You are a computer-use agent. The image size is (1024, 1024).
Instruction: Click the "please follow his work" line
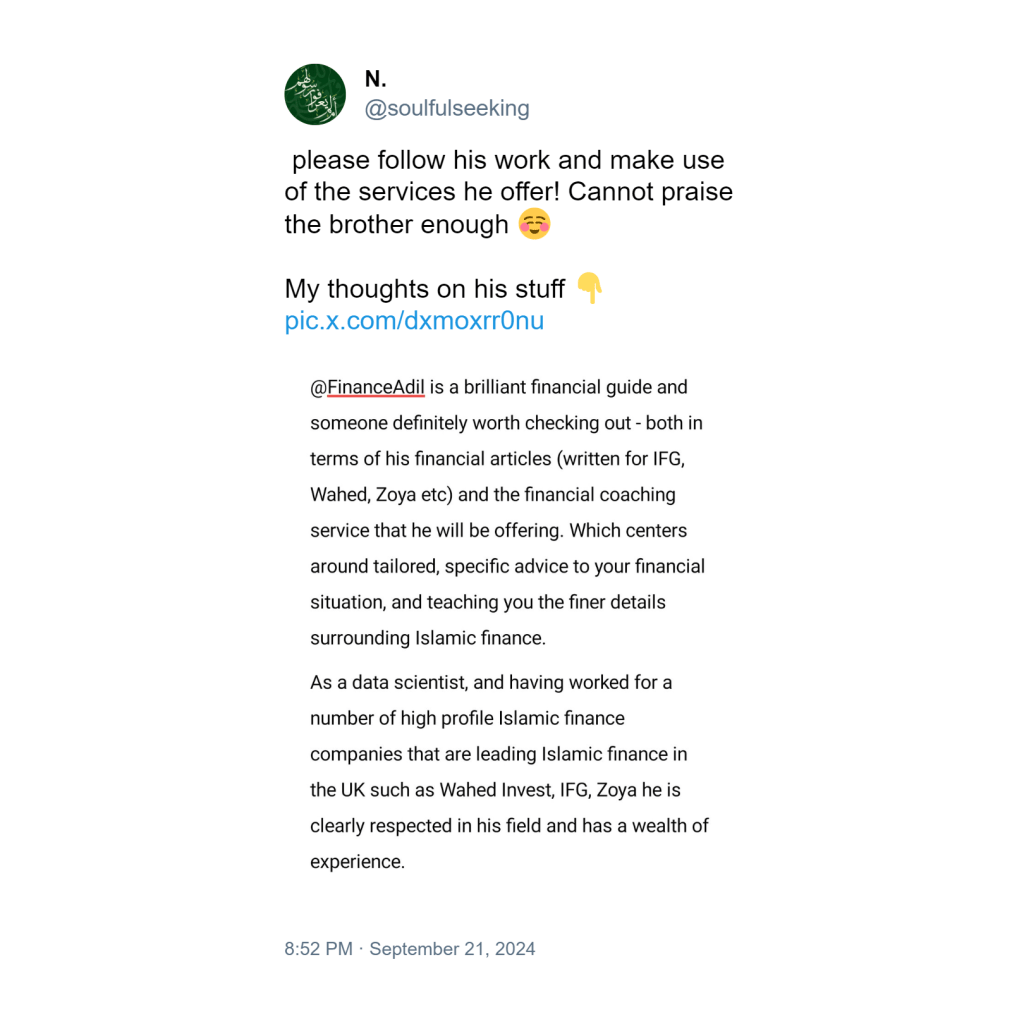pyautogui.click(x=508, y=160)
